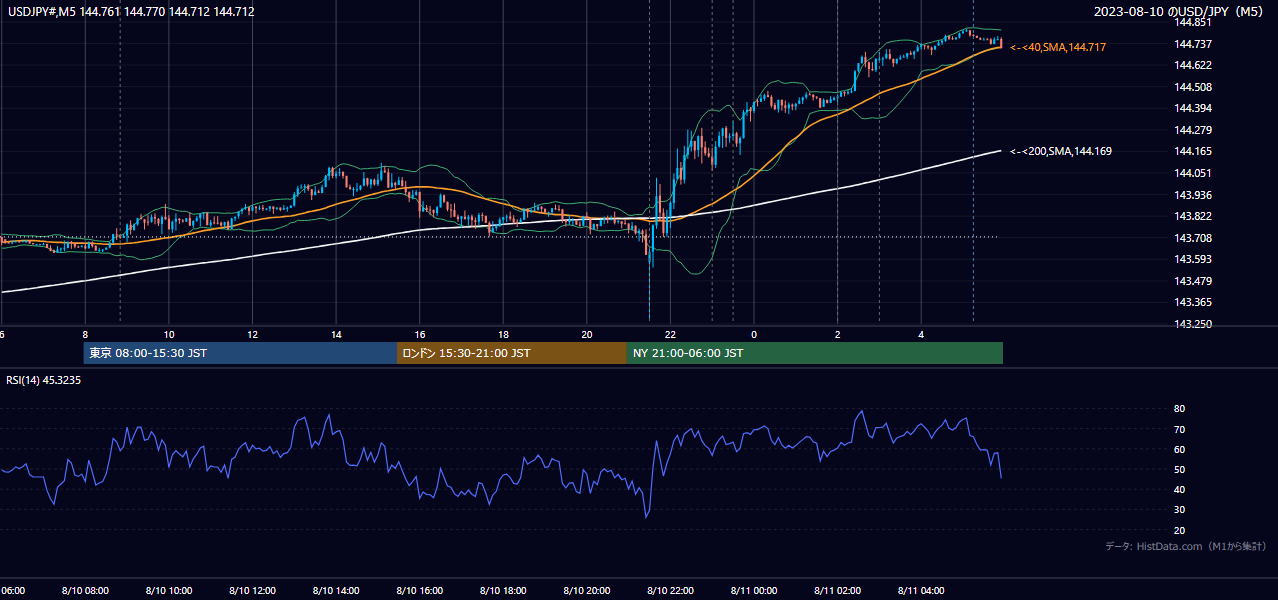The width and height of the screenshot is (1278, 600).
Task: Click the 2023-08-10 のUSD/JPY（M5） heading
Action: tap(1180, 11)
